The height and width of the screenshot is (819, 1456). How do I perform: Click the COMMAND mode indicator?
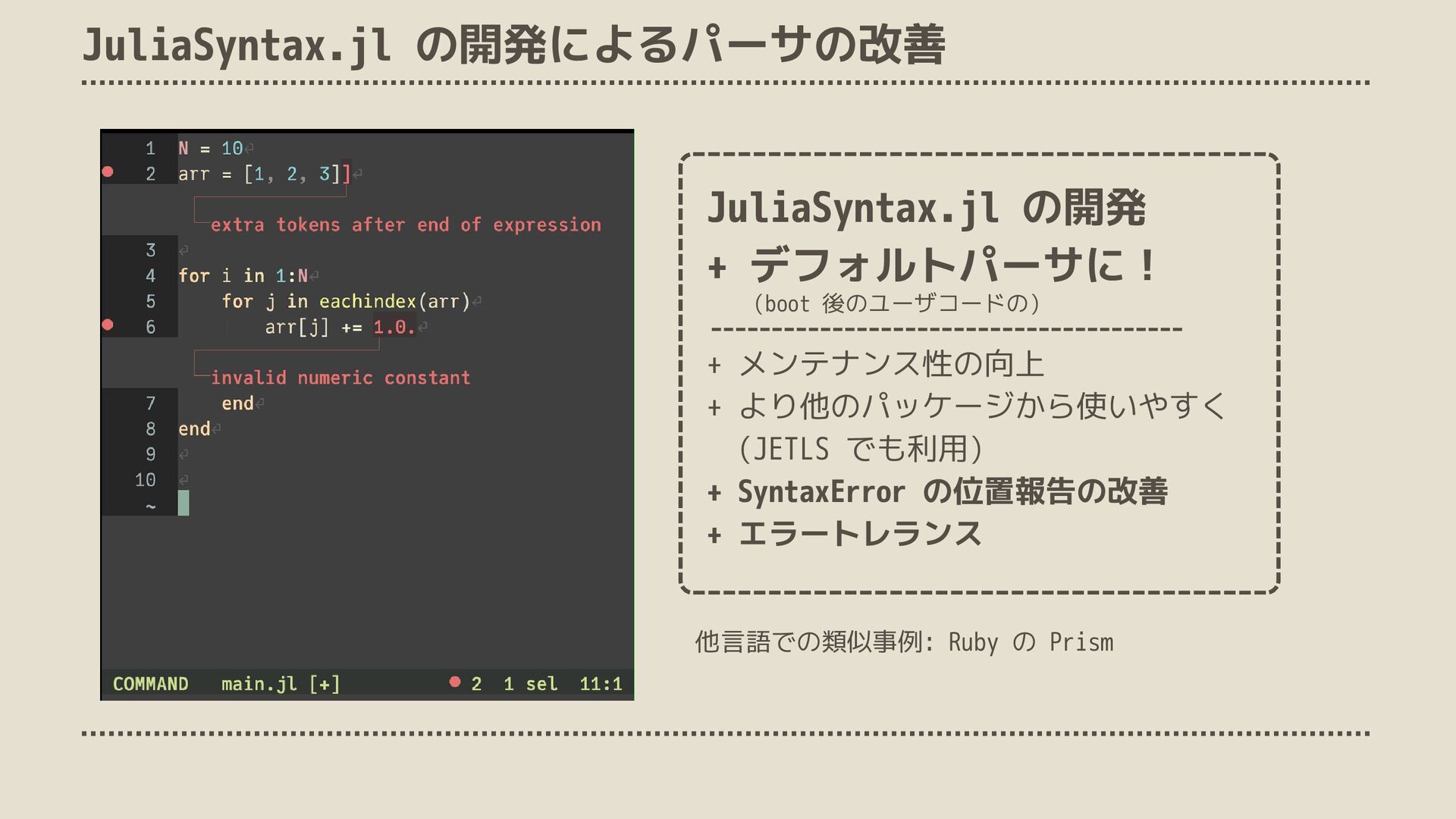150,684
